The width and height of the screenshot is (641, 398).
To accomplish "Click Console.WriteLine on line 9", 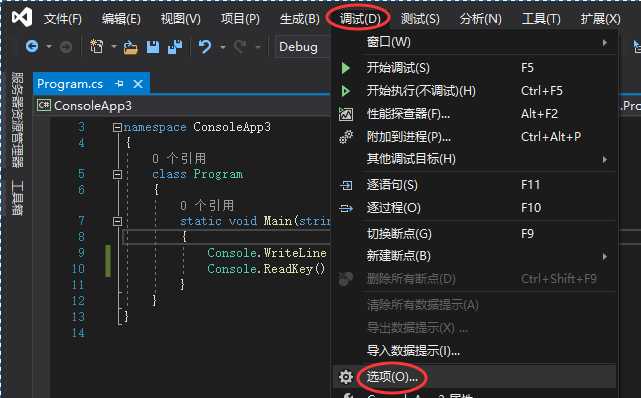I will tap(267, 253).
